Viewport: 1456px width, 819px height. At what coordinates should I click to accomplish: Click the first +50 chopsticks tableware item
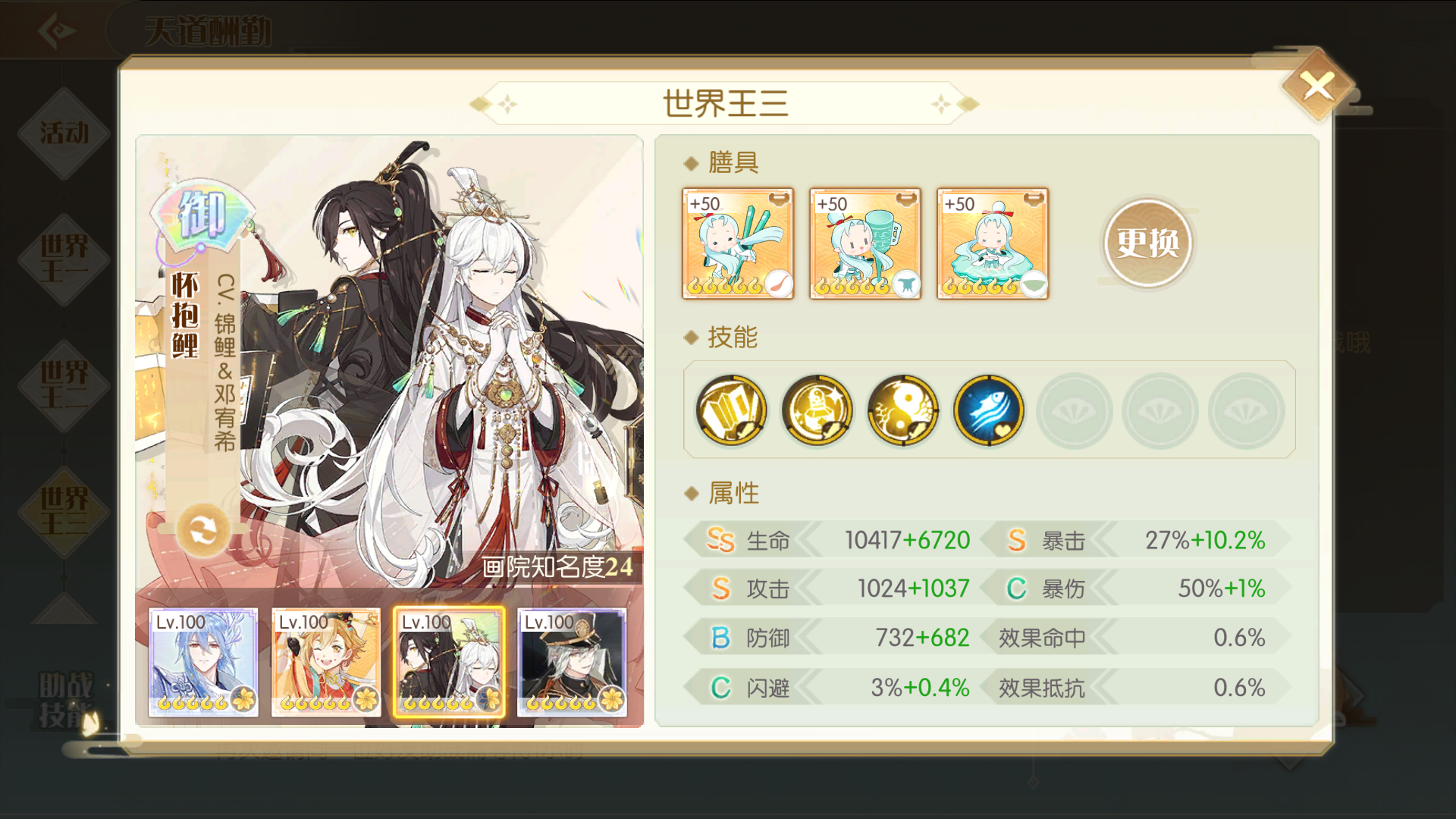pos(738,243)
